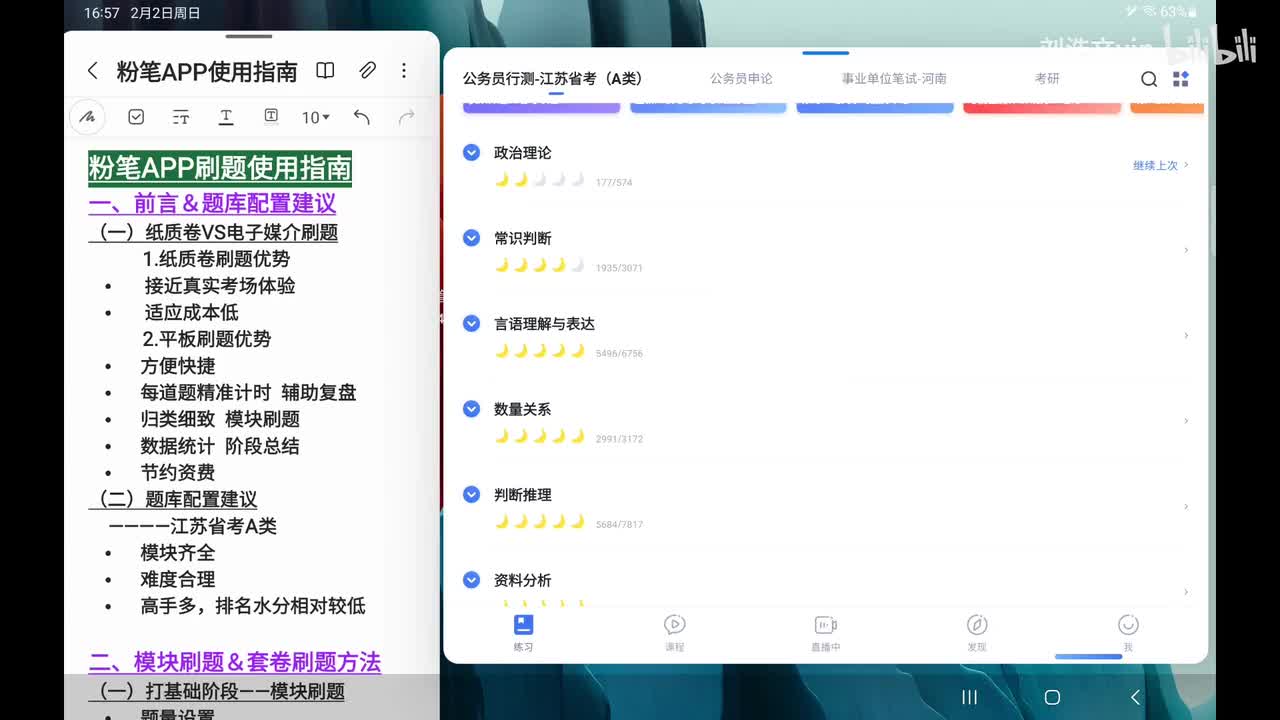Open the category grid icon
This screenshot has height=720, width=1280.
[1181, 79]
